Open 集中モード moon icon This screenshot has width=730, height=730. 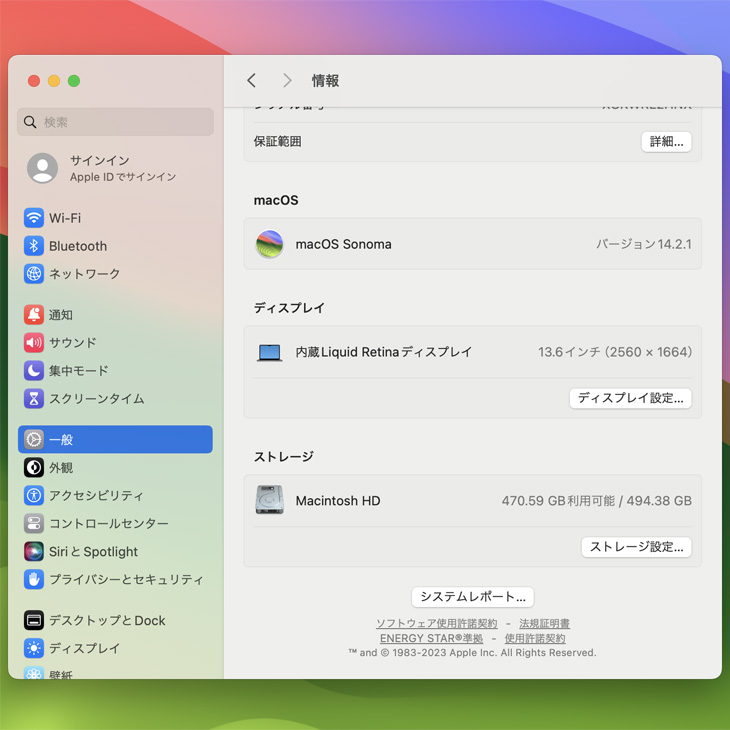34,371
